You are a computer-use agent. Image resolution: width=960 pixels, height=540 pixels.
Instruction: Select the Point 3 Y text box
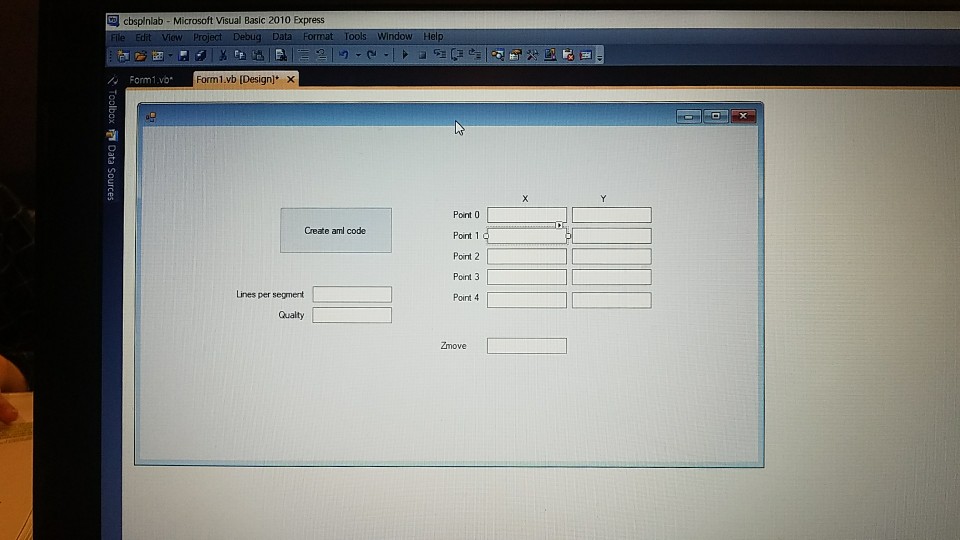click(612, 277)
